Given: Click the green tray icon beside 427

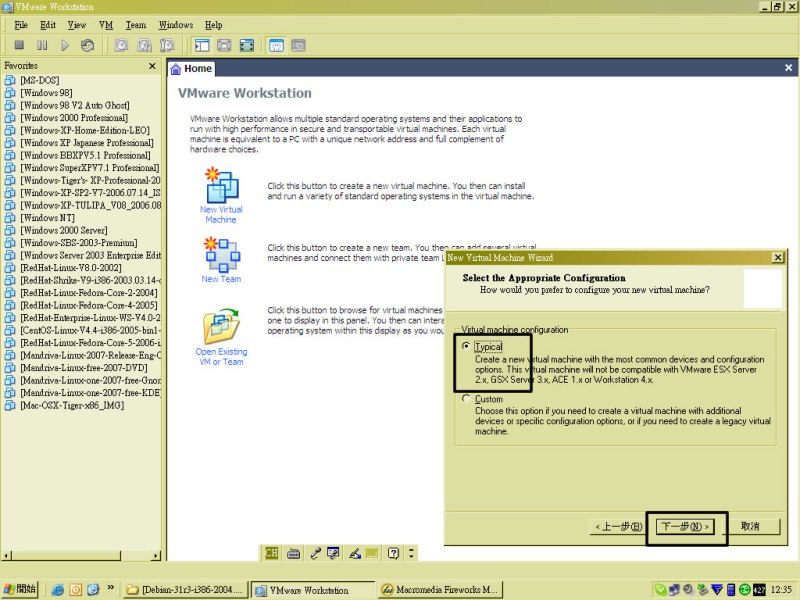Looking at the screenshot, I should coord(745,590).
